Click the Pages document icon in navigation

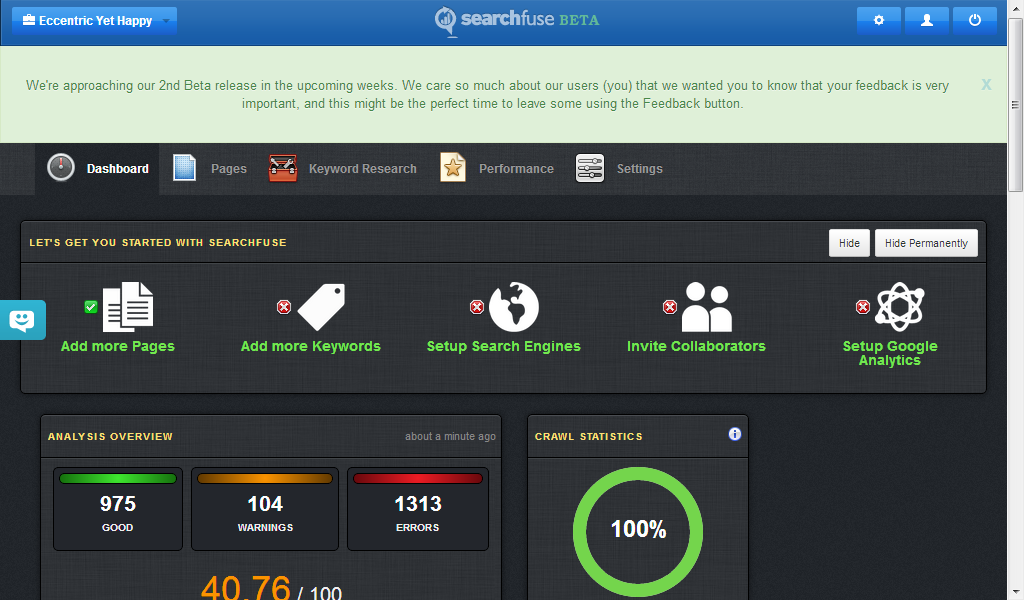184,168
